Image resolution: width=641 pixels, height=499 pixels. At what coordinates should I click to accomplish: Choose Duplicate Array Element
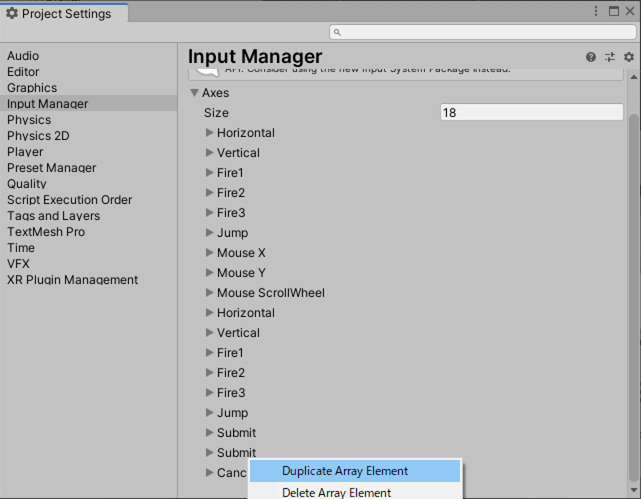[355, 471]
